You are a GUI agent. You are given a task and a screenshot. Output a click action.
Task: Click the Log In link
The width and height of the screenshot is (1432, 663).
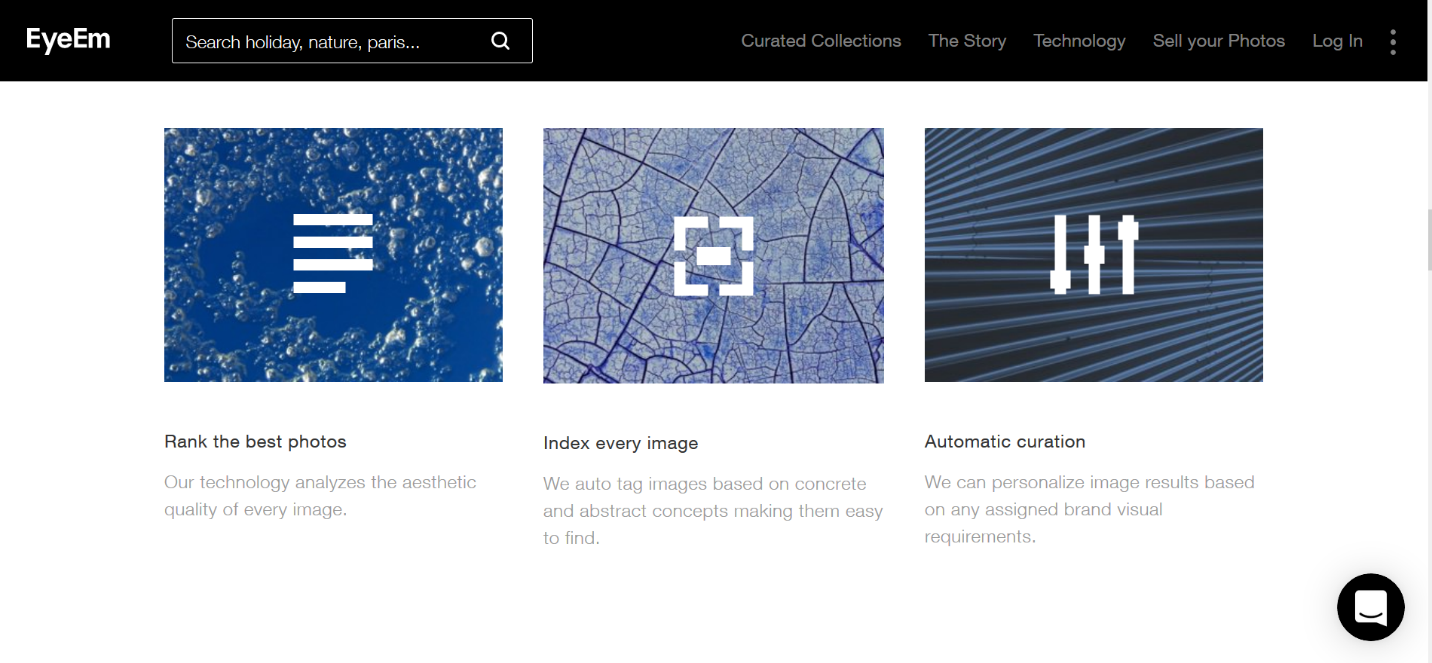click(x=1337, y=41)
